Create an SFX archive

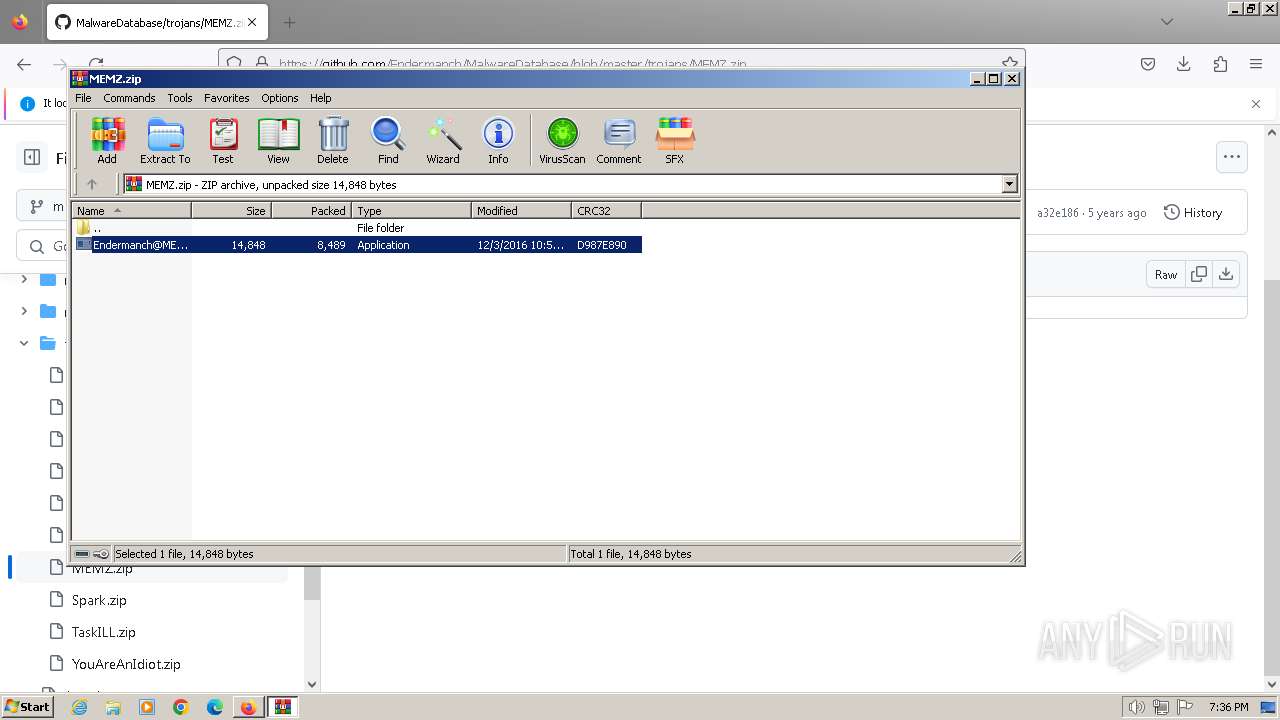(x=675, y=140)
